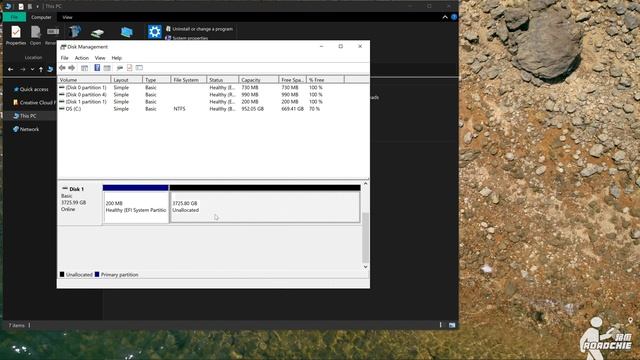Sort by the Layout column header
Image resolution: width=640 pixels, height=360 pixels.
click(127, 80)
